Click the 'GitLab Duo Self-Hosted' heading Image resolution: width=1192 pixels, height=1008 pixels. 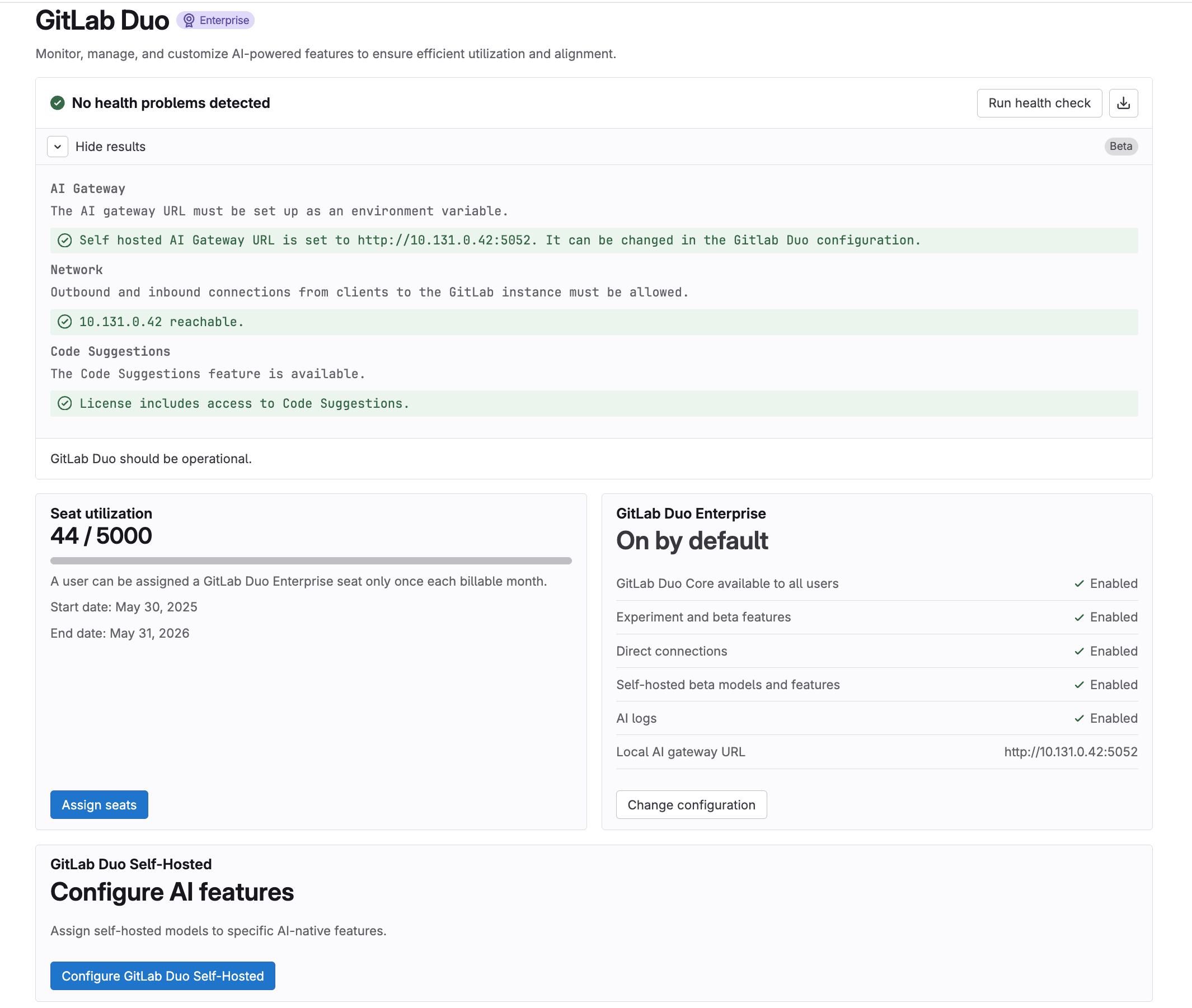click(131, 864)
